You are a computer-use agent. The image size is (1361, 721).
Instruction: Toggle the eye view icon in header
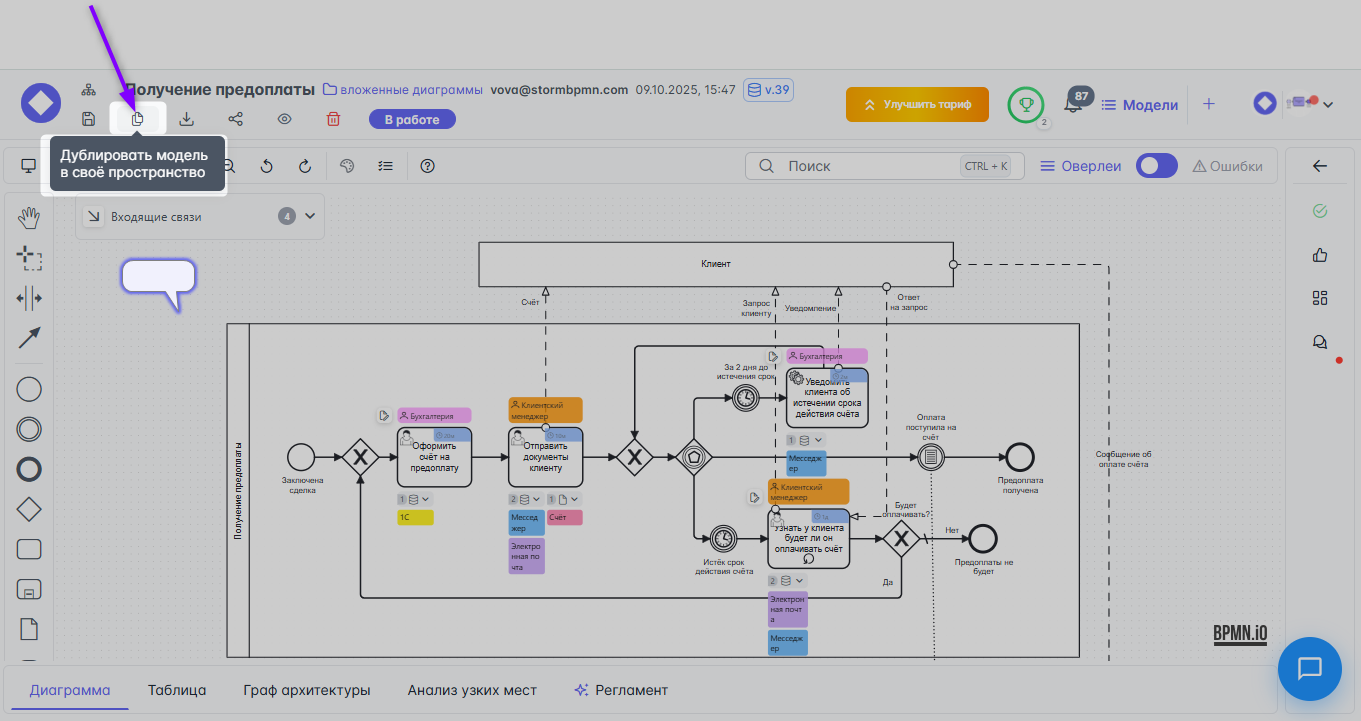[285, 119]
